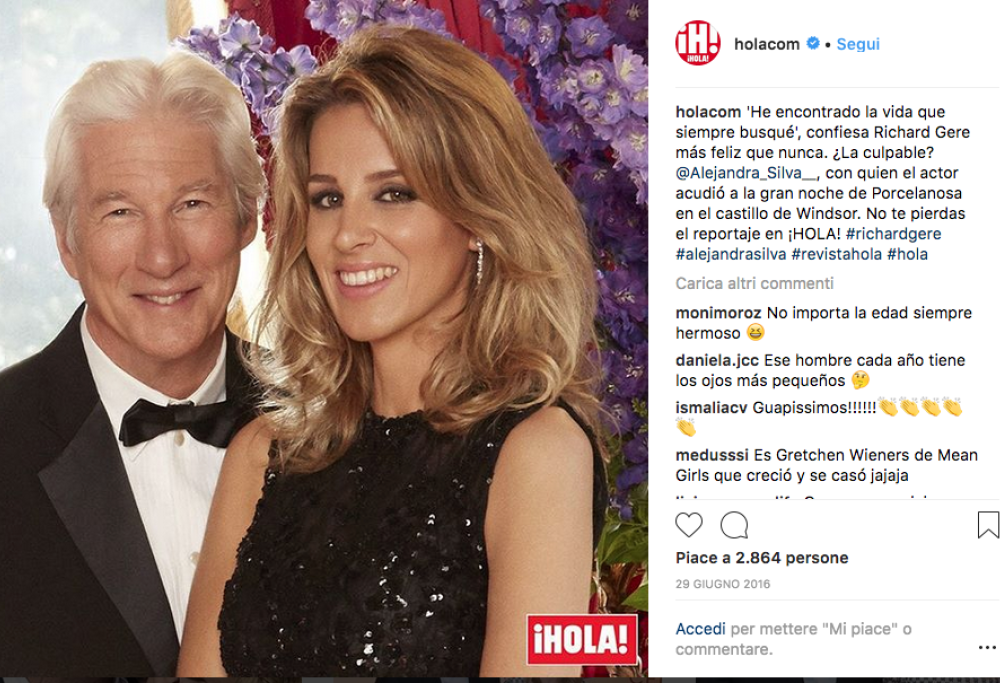1000x683 pixels.
Task: Open the #revistahola hashtag
Action: (837, 254)
